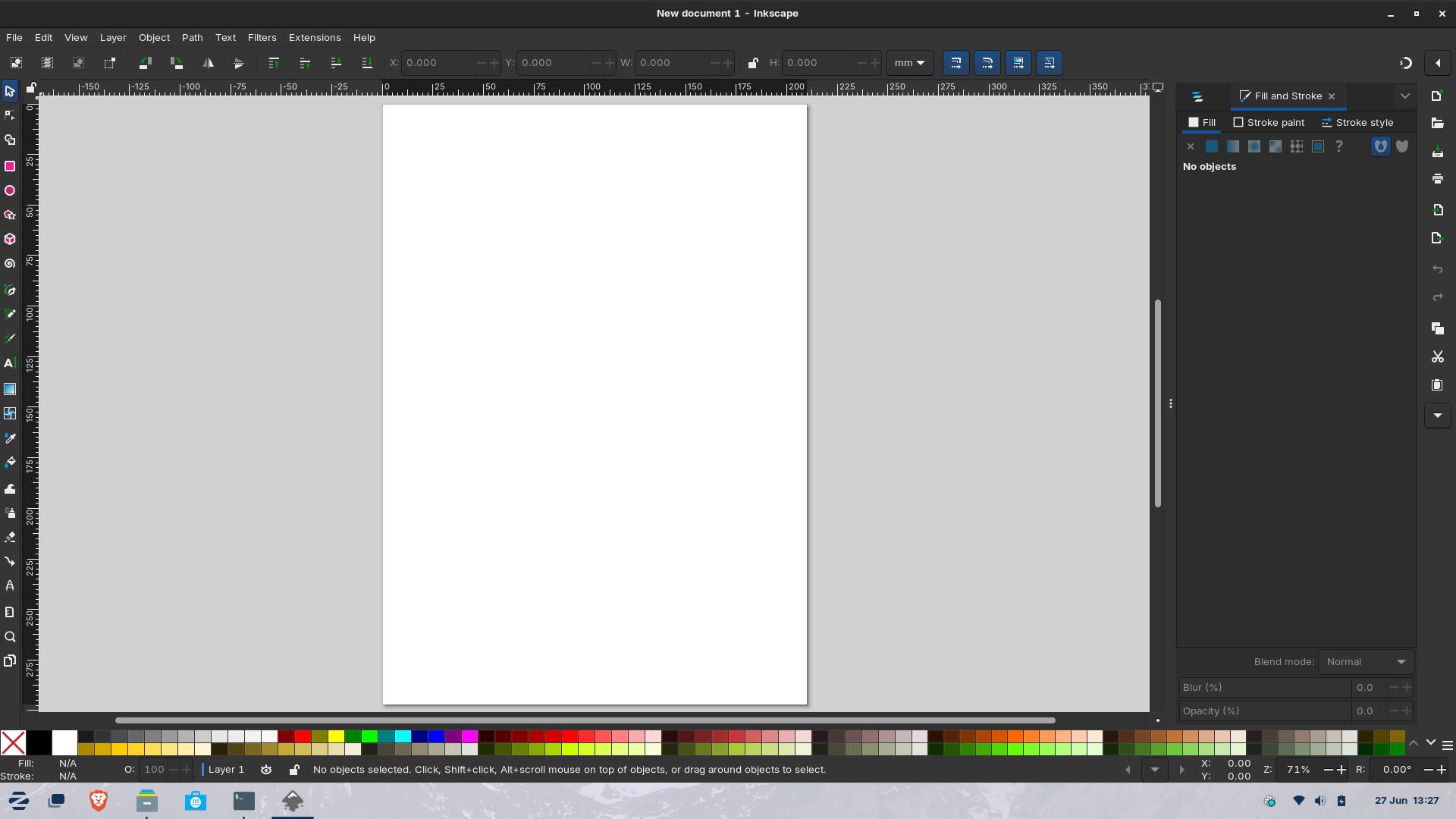Click Flip horizontally icon
Image resolution: width=1456 pixels, height=819 pixels.
coord(208,63)
